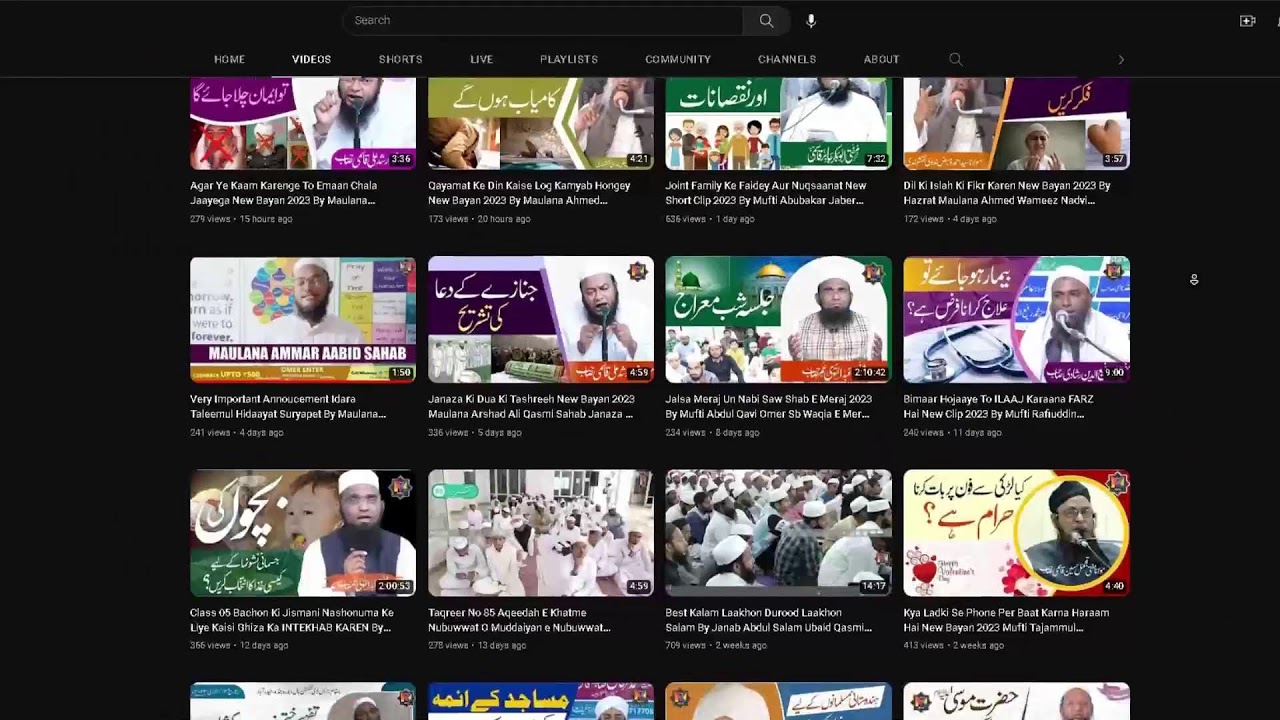Screen dimensions: 1280x720
Task: Open 'Best Kalam Laakhon Durood' title
Action: pos(769,620)
